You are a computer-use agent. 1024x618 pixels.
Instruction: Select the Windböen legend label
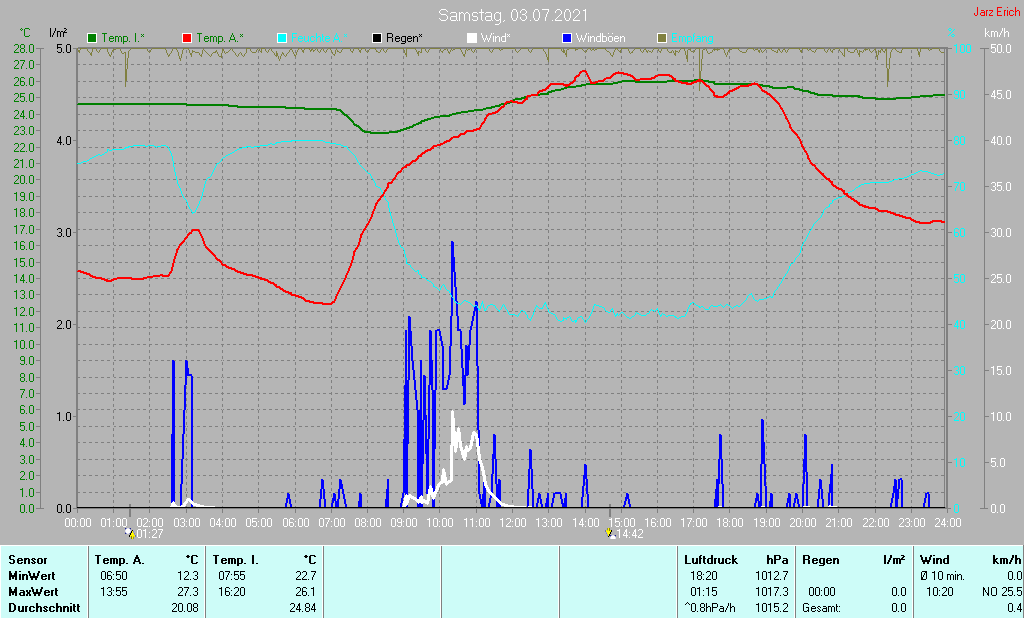[x=600, y=38]
